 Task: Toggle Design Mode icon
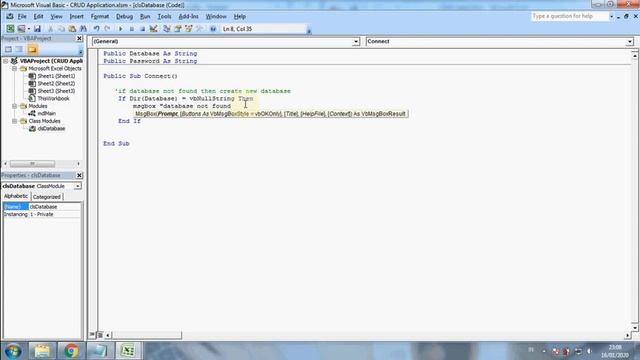pyautogui.click(x=153, y=29)
